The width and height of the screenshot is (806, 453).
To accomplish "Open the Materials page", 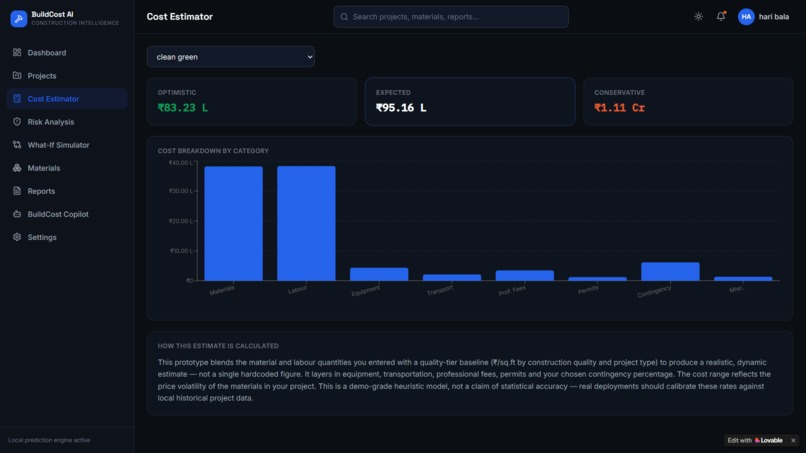I will (x=67, y=168).
